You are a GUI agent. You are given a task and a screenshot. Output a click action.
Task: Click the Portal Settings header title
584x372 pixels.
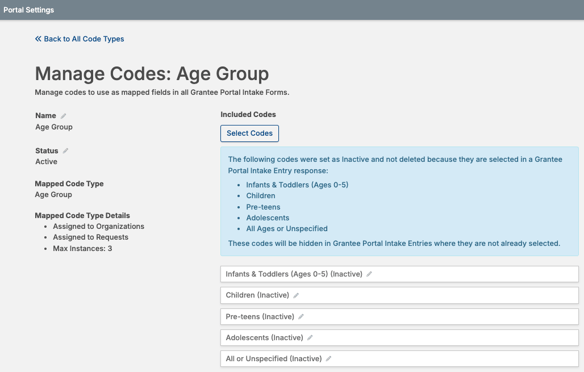coord(29,10)
